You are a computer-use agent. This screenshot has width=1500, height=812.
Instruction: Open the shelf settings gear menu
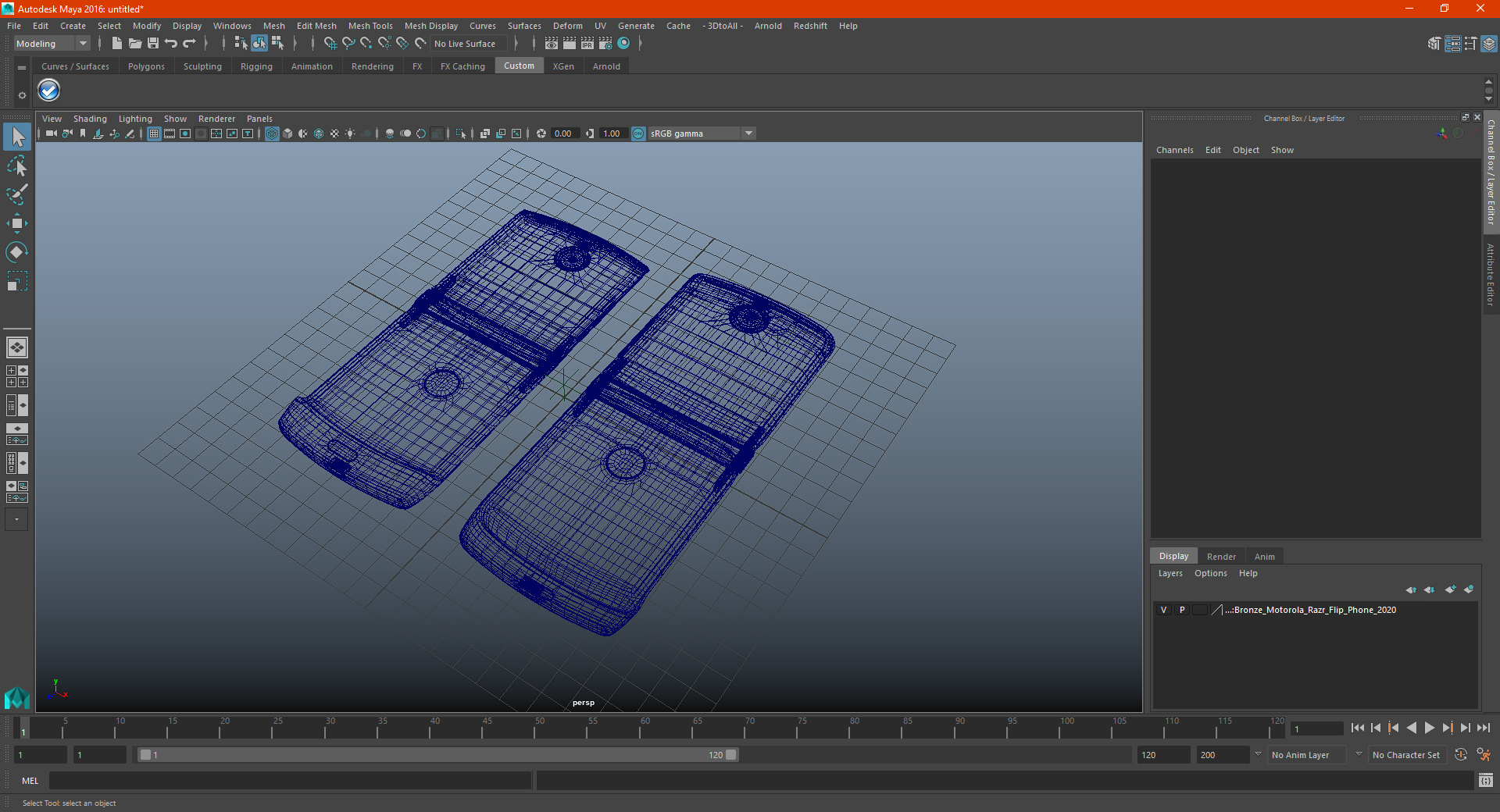(22, 95)
